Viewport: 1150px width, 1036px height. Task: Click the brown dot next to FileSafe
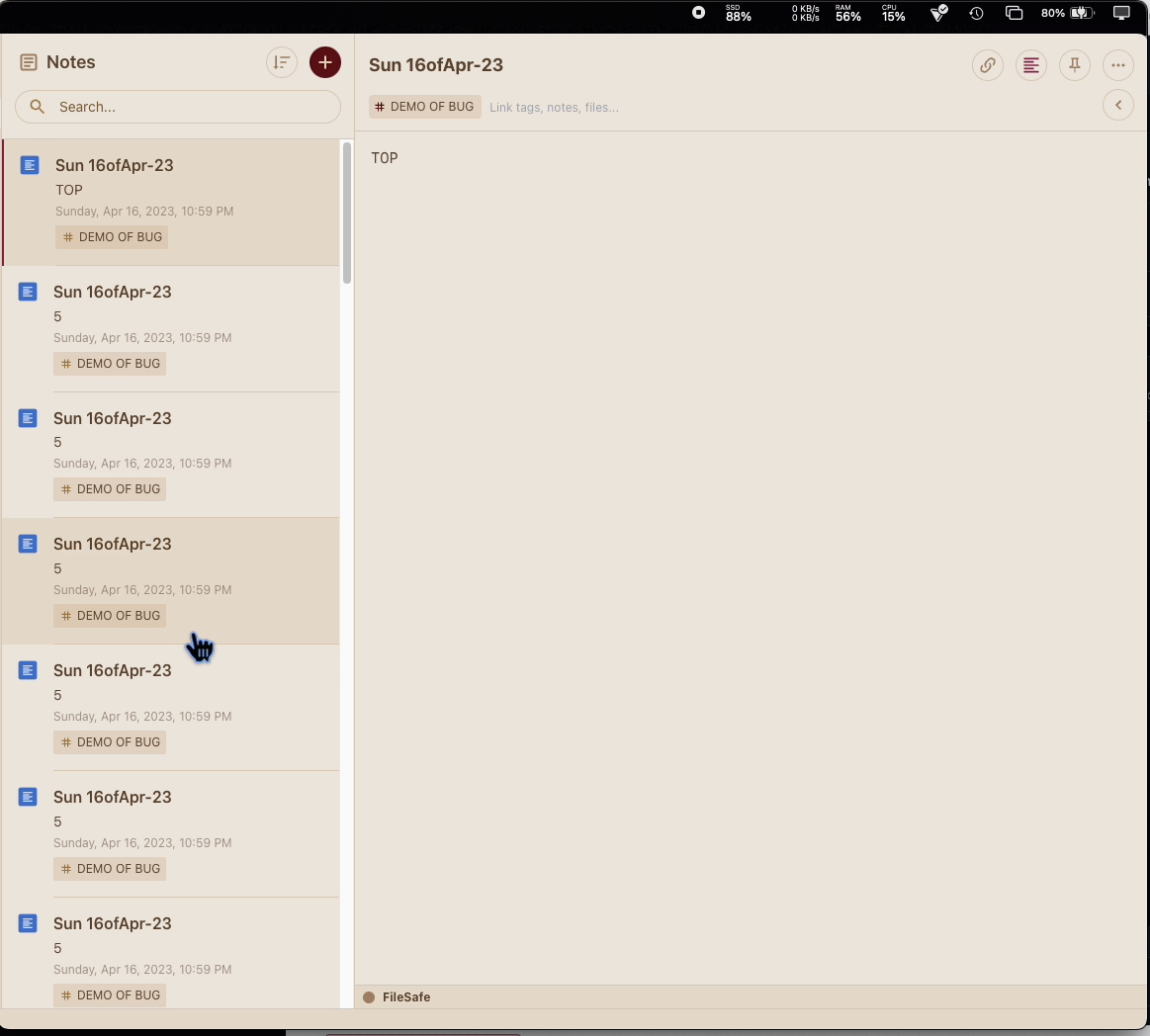pyautogui.click(x=369, y=997)
